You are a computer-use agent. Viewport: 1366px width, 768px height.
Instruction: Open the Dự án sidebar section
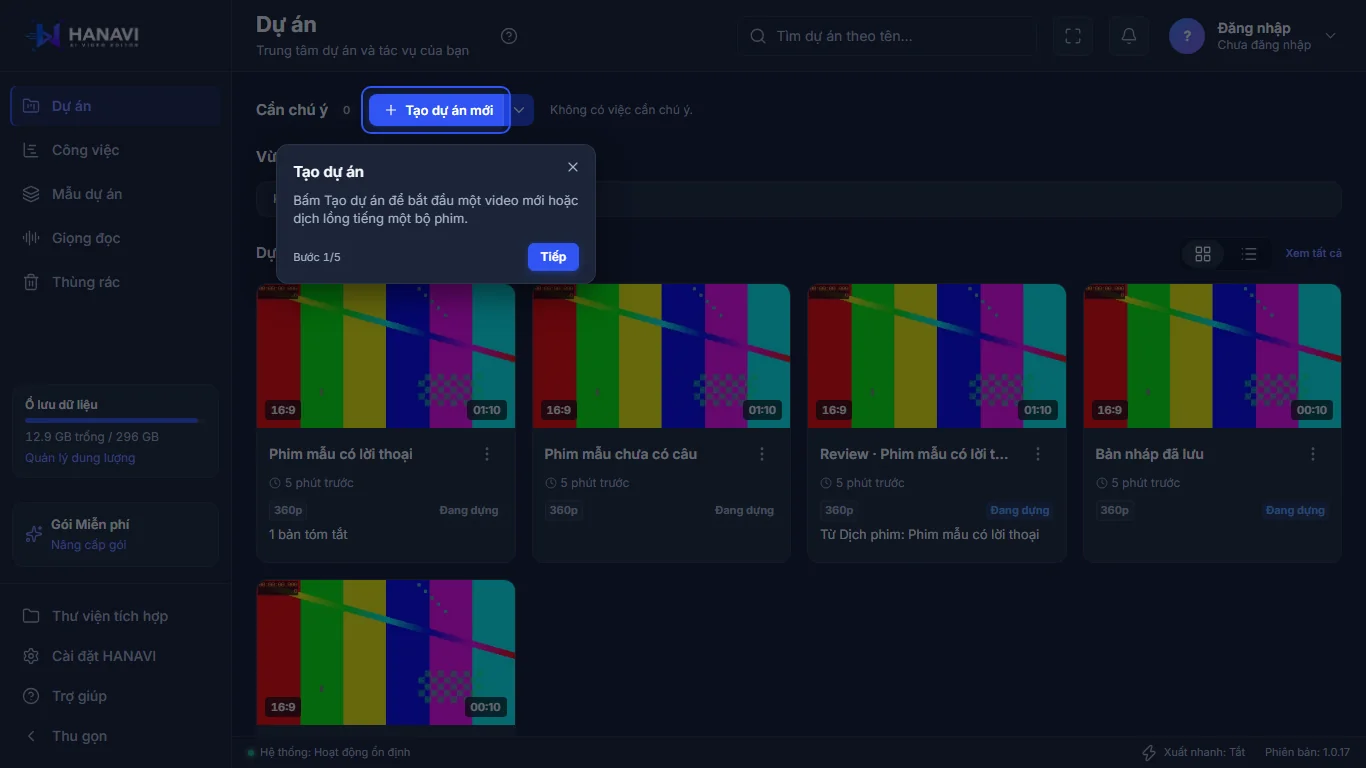tap(116, 106)
